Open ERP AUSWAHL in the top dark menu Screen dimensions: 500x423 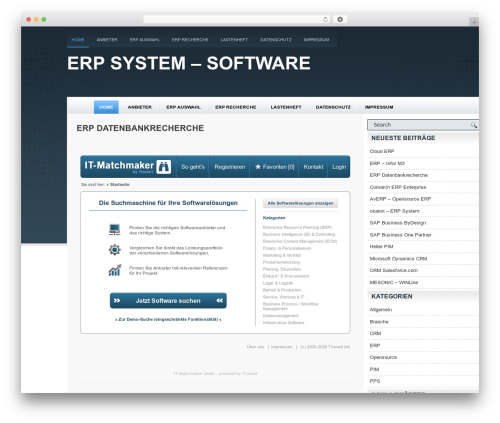(145, 40)
